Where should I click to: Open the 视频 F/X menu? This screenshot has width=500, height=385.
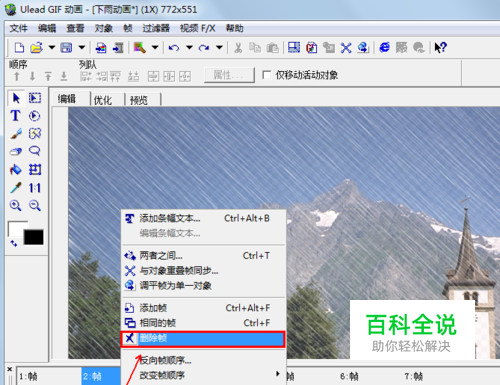198,28
